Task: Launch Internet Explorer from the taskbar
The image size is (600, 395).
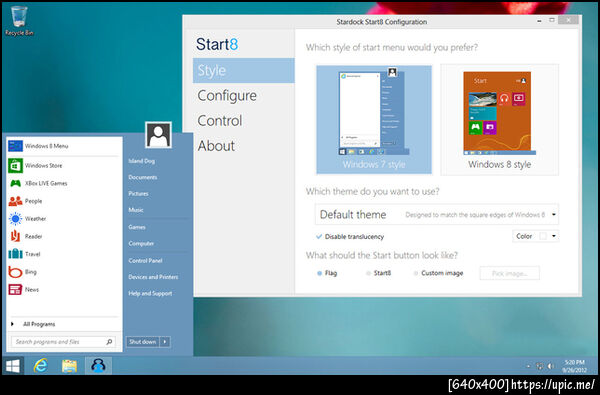Action: (40, 366)
